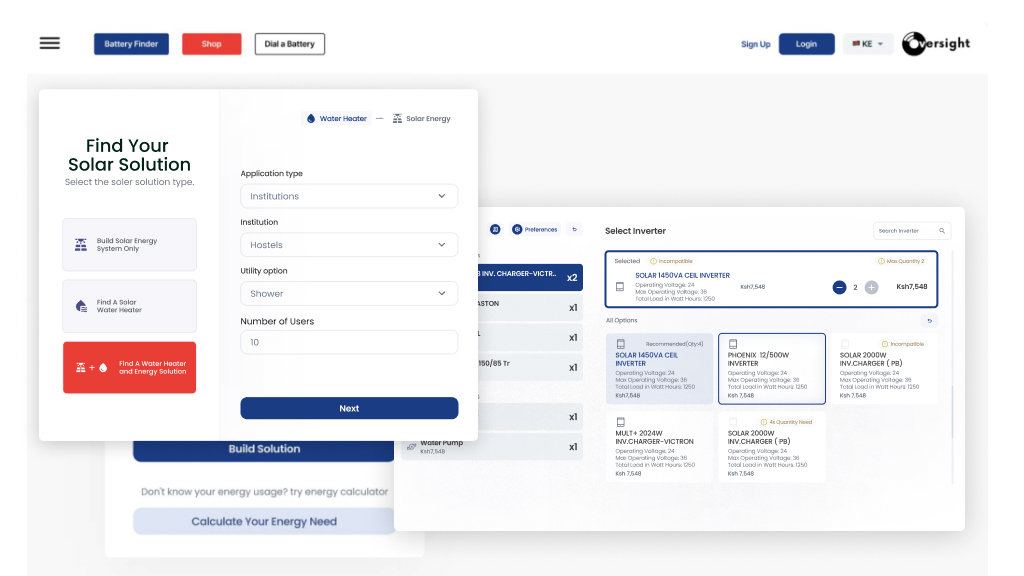Click Dial a Battery button

pyautogui.click(x=289, y=44)
